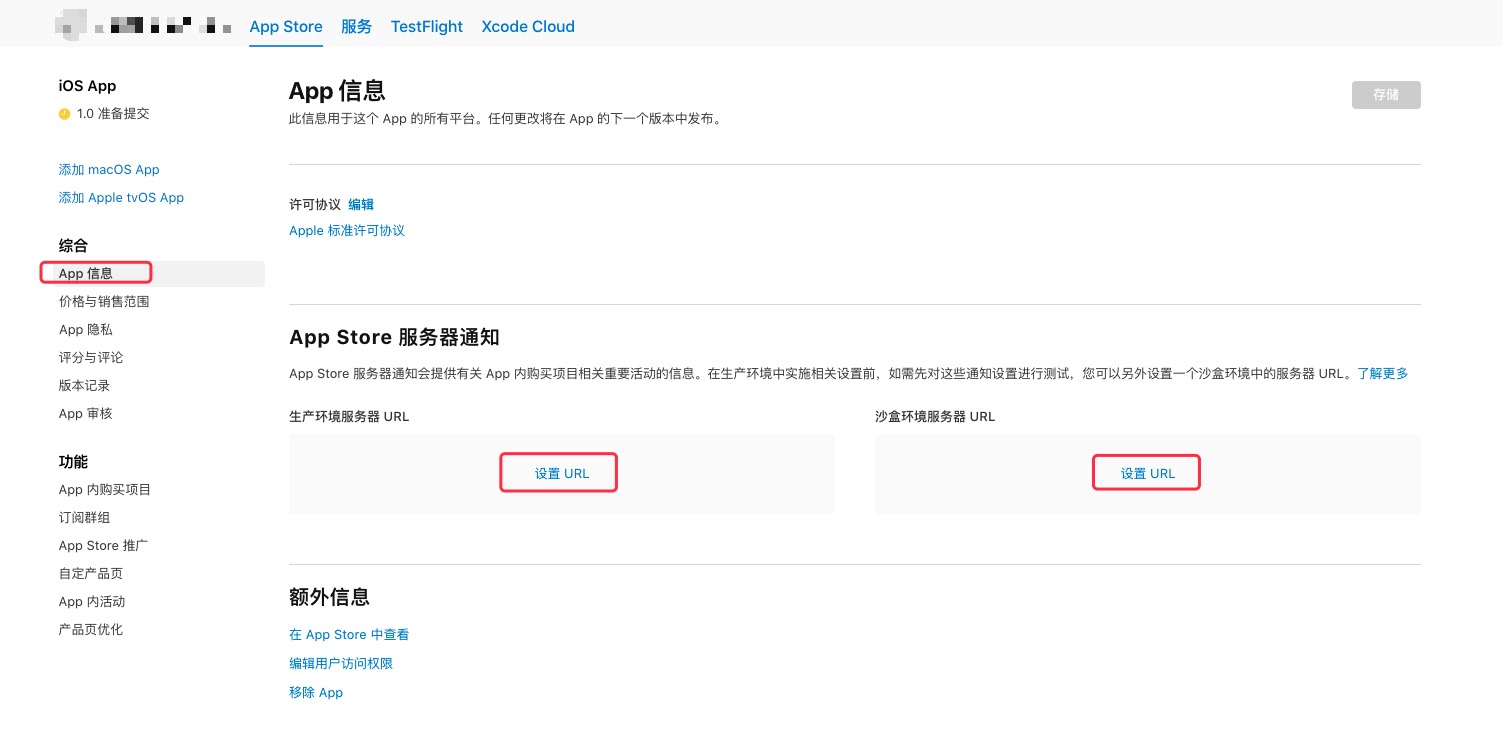Click 编辑用户访问权限 link
This screenshot has height=737, width=1503.
[x=341, y=664]
